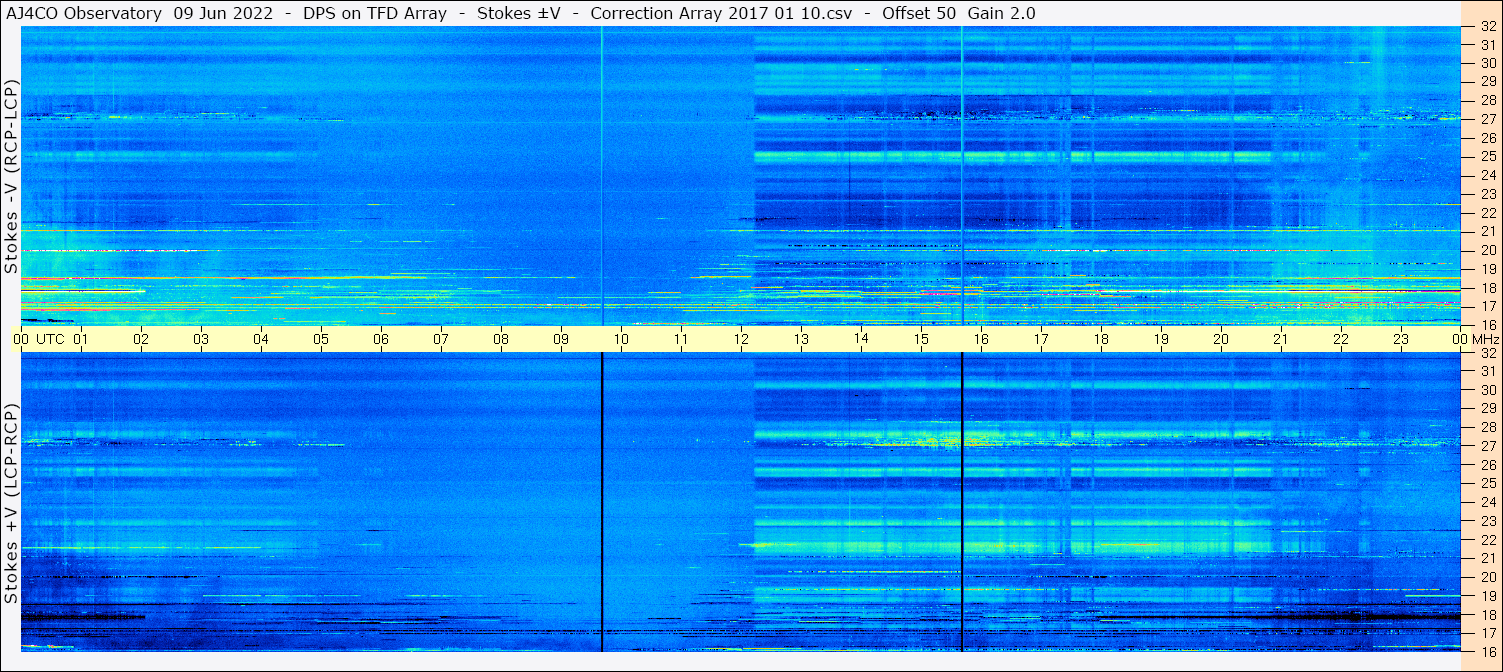
Task: Click hour 17 on the UTC time axis
Action: 1041,339
